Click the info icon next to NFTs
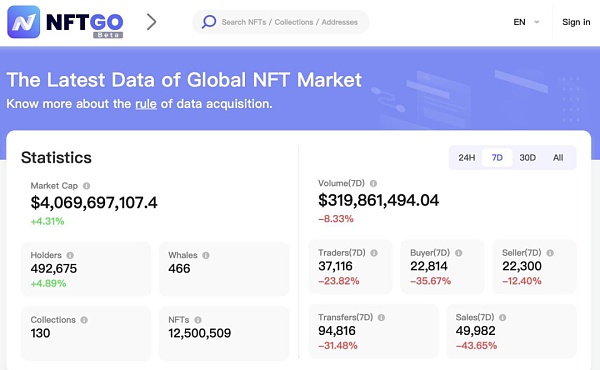This screenshot has height=370, width=600. pyautogui.click(x=198, y=320)
